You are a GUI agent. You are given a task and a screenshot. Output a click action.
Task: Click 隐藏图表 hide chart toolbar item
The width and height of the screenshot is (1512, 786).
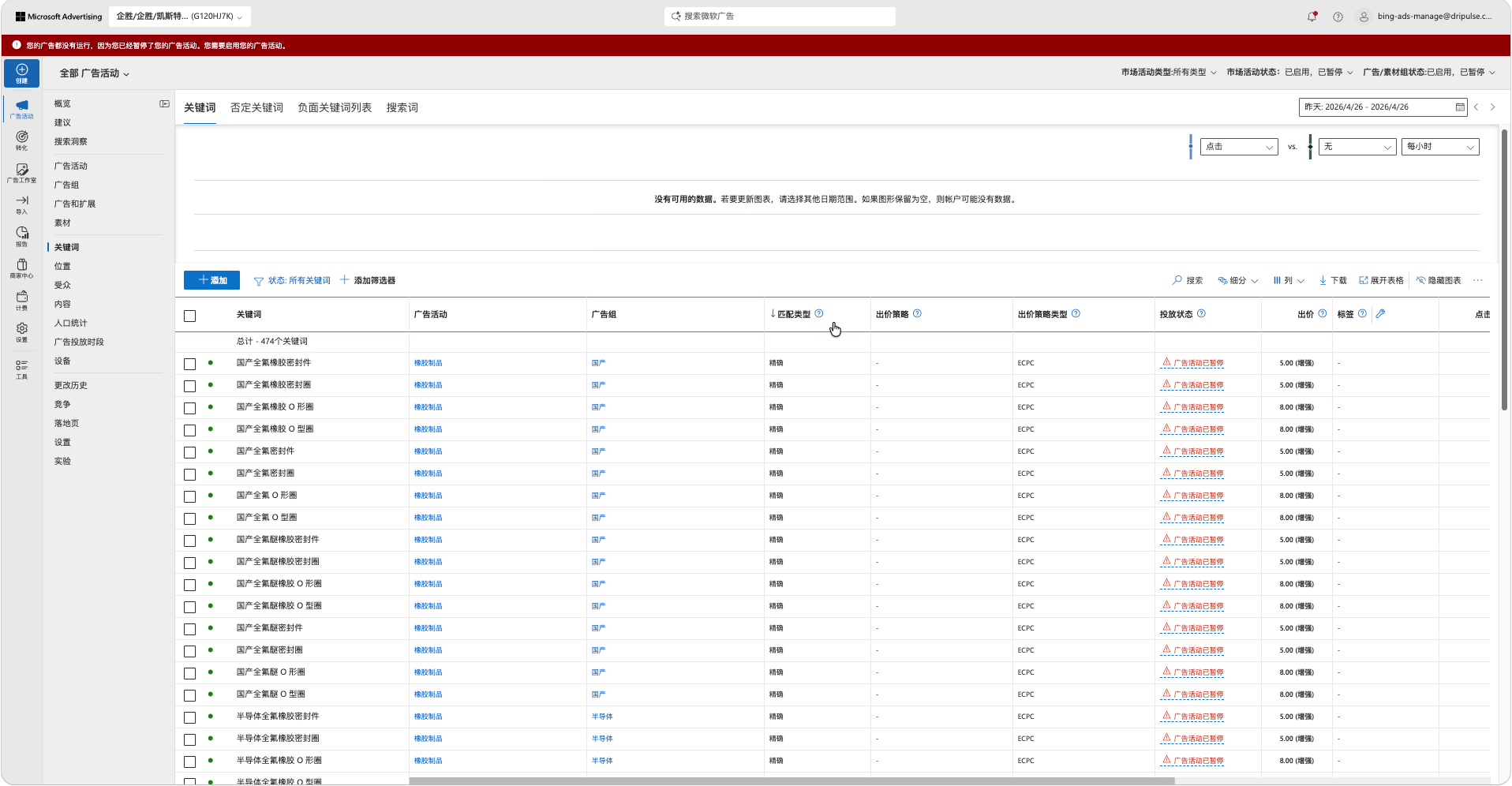[1439, 280]
